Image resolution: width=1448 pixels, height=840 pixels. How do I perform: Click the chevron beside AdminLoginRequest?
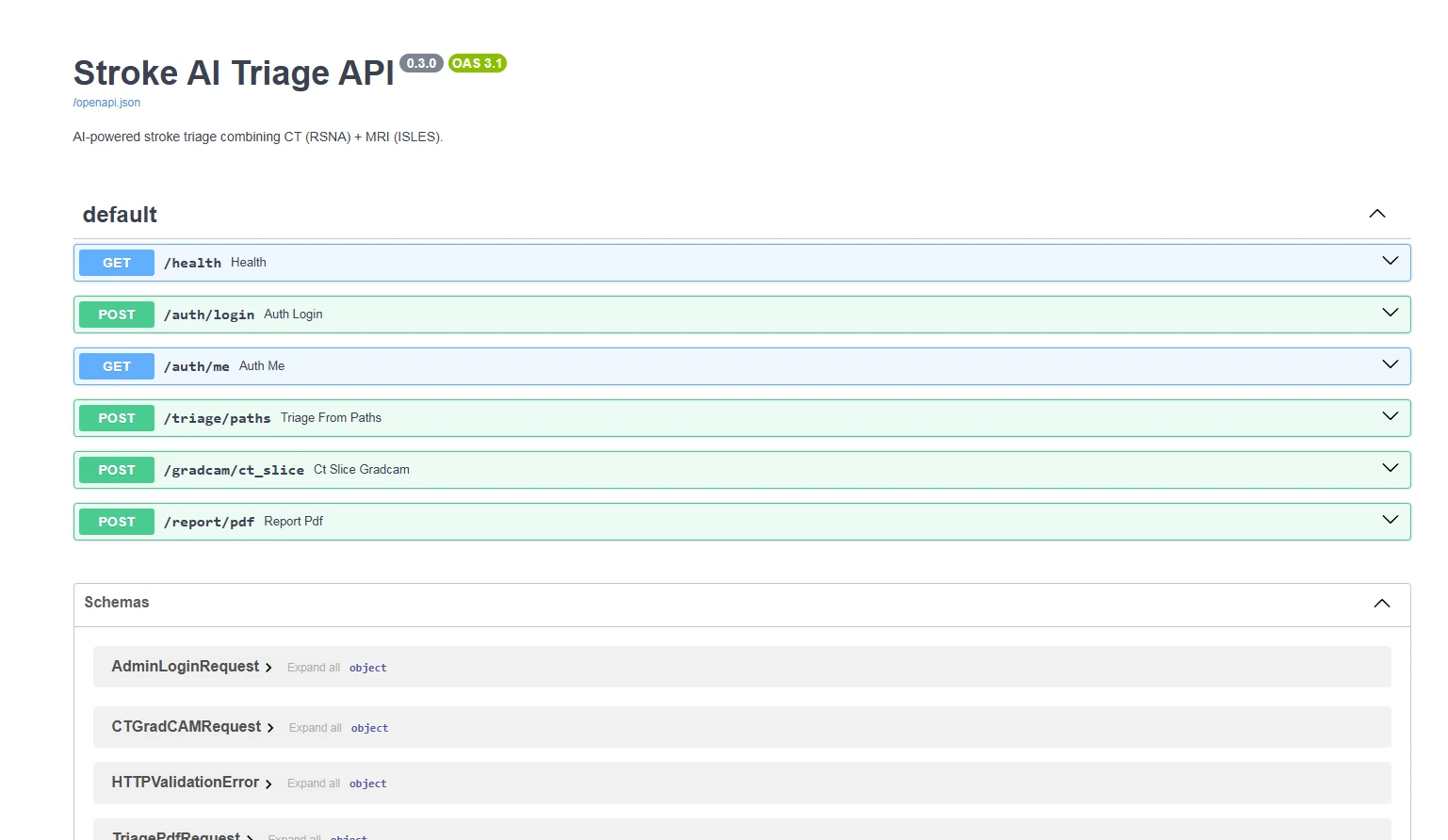[268, 668]
